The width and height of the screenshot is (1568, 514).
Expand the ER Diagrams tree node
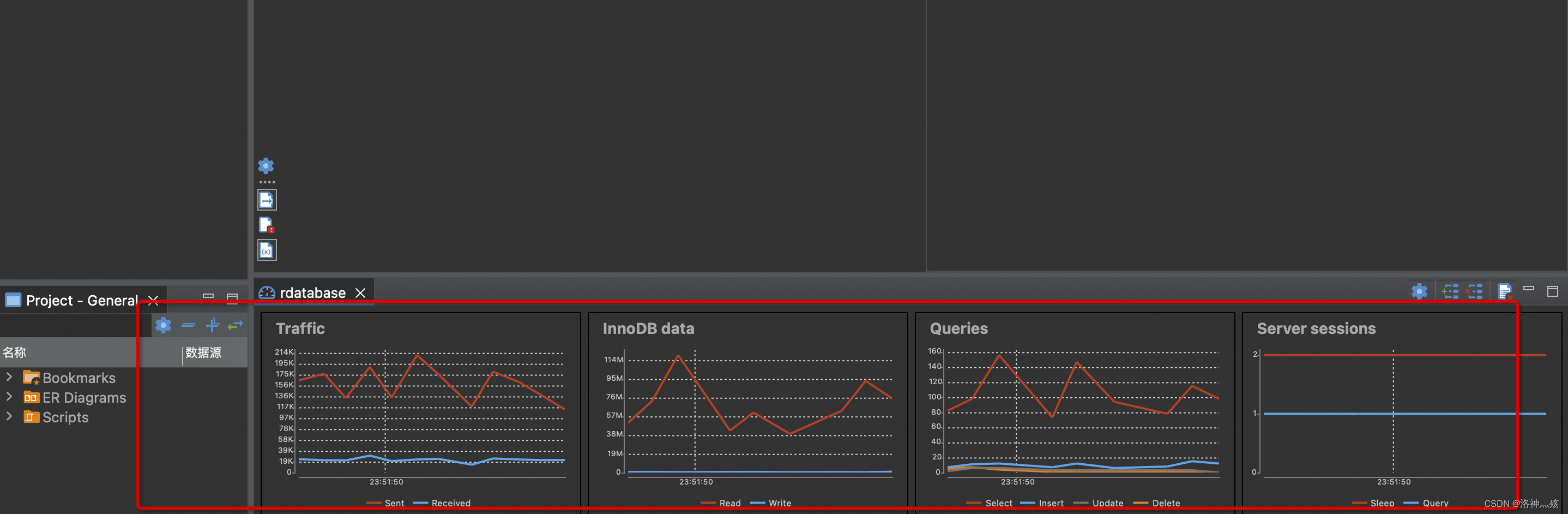(9, 397)
